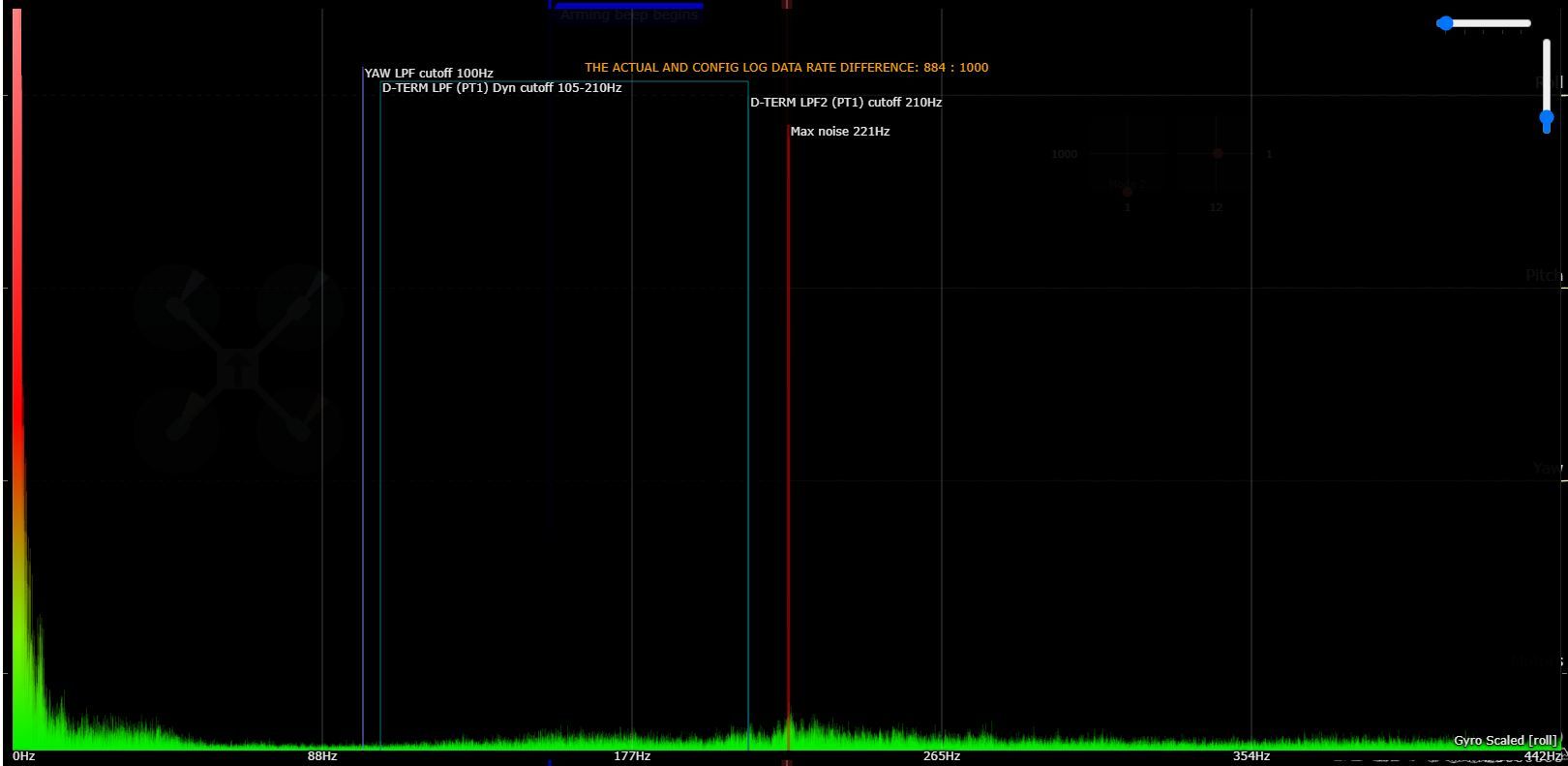Click the D-TERM LPF Dyn cutoff 105-210Hz label
This screenshot has width=1568, height=766.
(x=501, y=88)
